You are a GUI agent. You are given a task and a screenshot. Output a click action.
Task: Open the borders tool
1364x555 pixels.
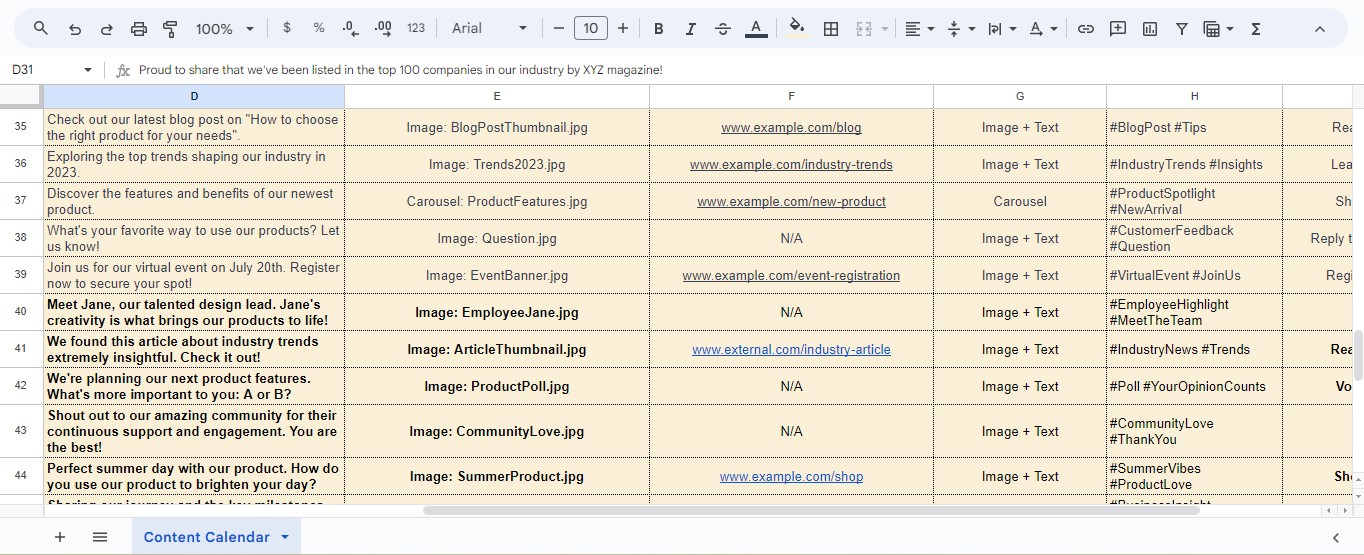pos(830,29)
